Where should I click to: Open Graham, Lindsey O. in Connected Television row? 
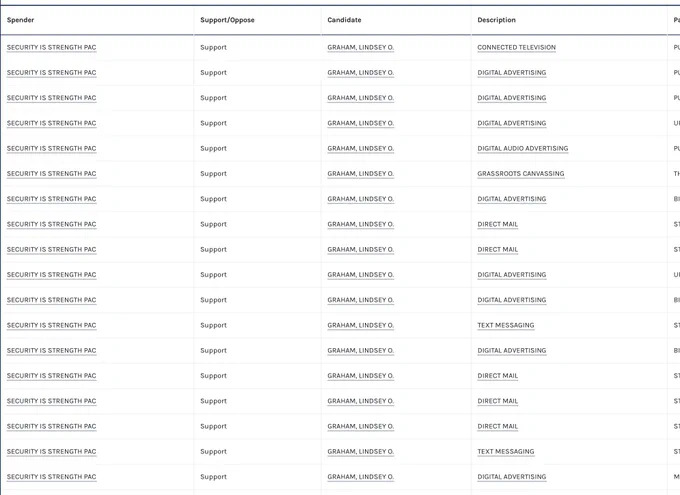click(x=361, y=47)
